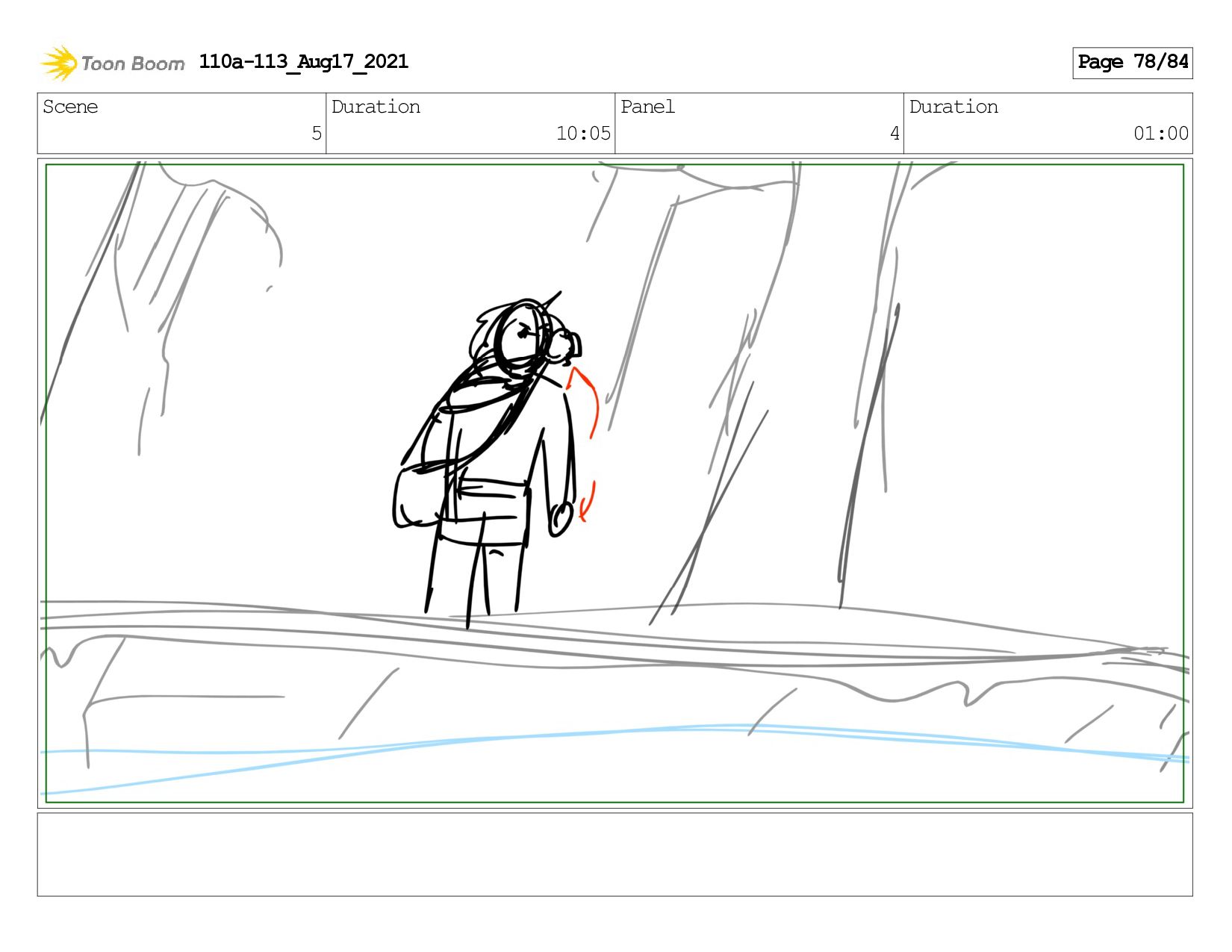Click the storyboard panel character sketch

pos(489,459)
